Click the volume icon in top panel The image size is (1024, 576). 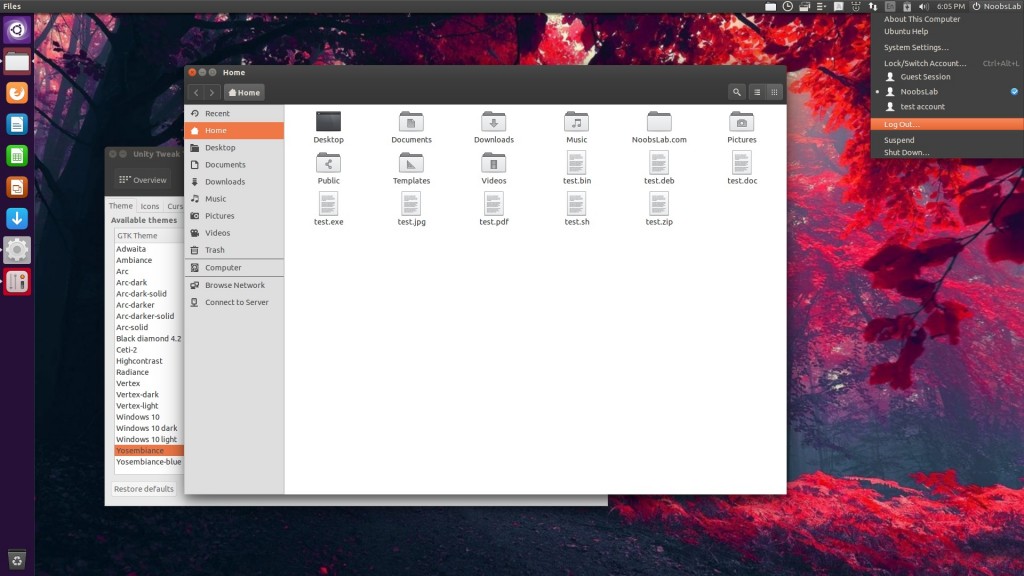coord(923,6)
